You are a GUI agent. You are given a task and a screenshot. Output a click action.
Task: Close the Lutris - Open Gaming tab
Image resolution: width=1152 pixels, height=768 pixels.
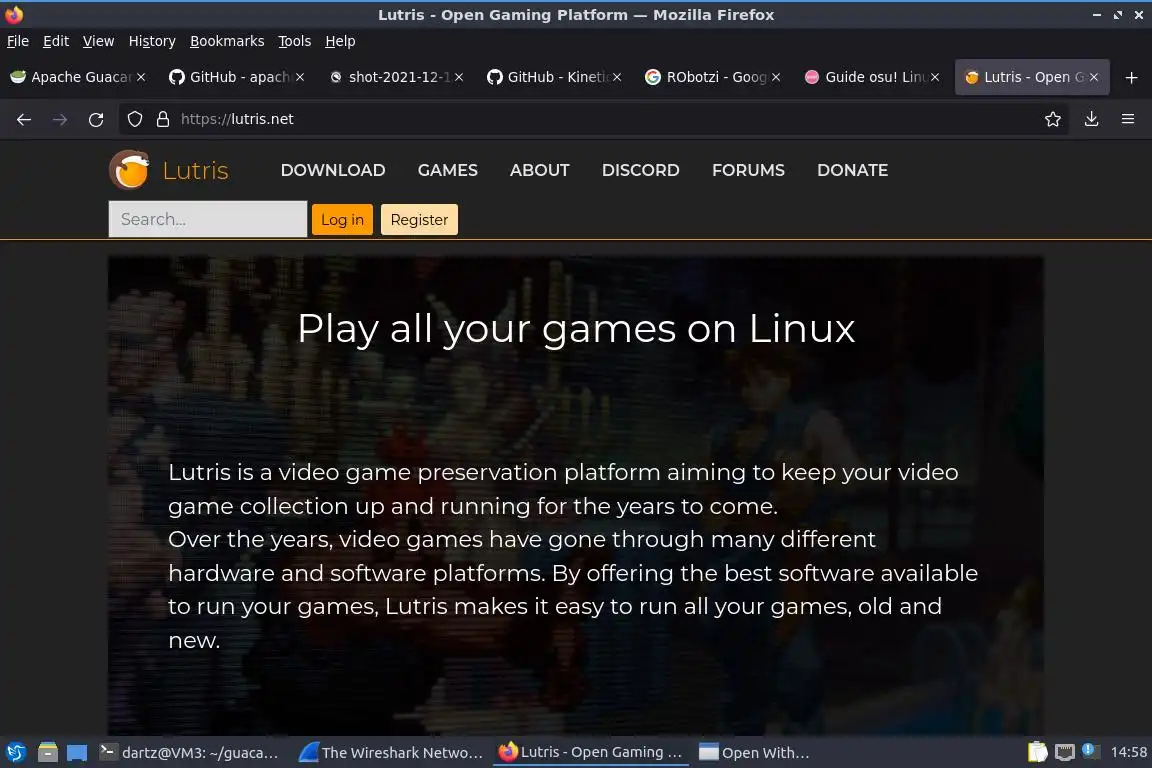(1094, 77)
